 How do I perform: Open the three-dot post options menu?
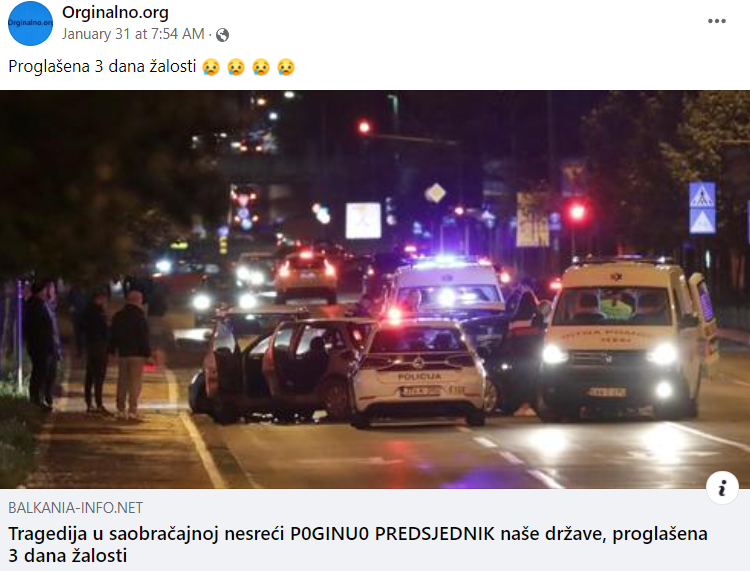[717, 21]
